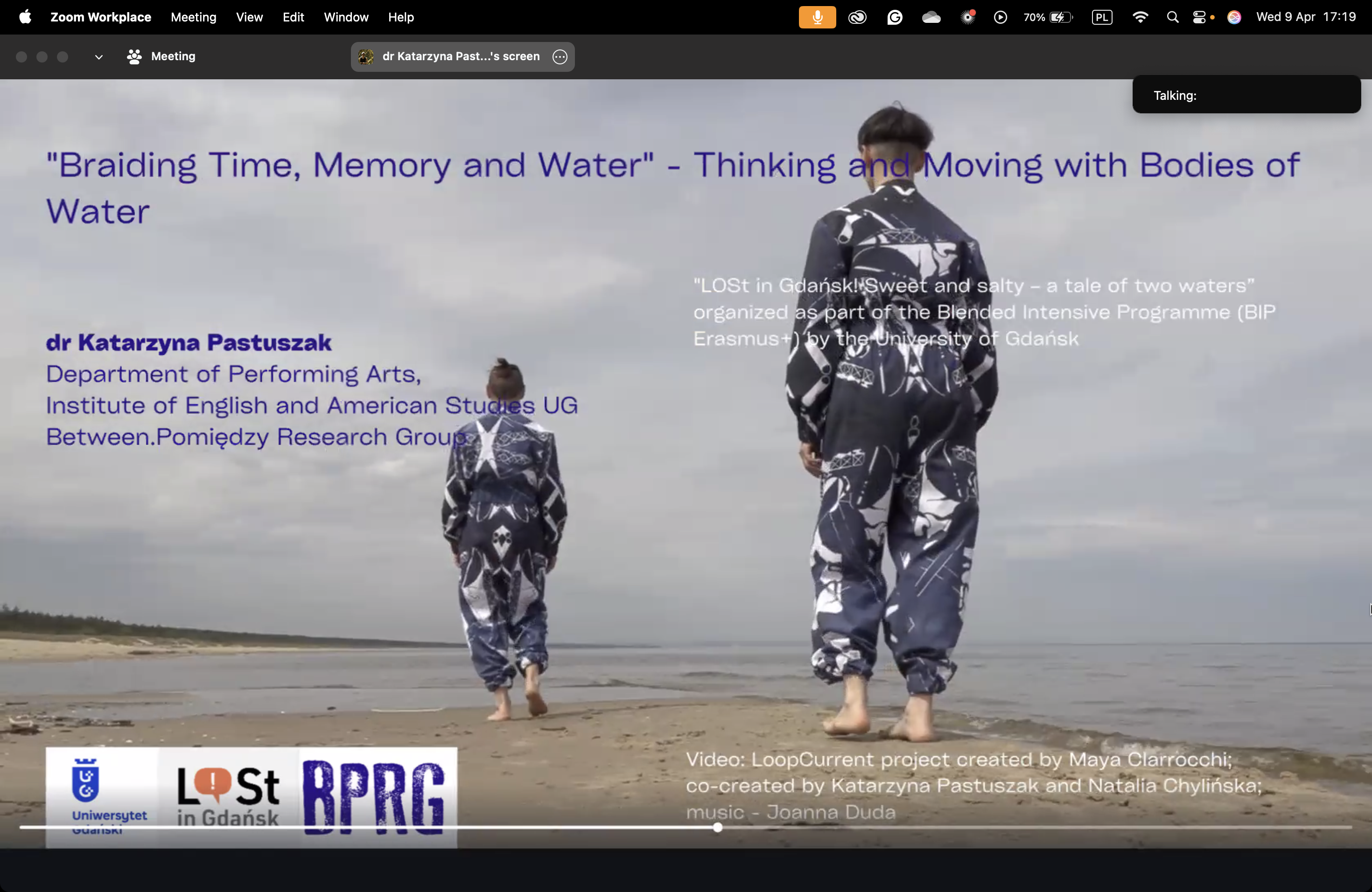This screenshot has width=1372, height=892.
Task: Open Siri from menu bar
Action: 1234,17
